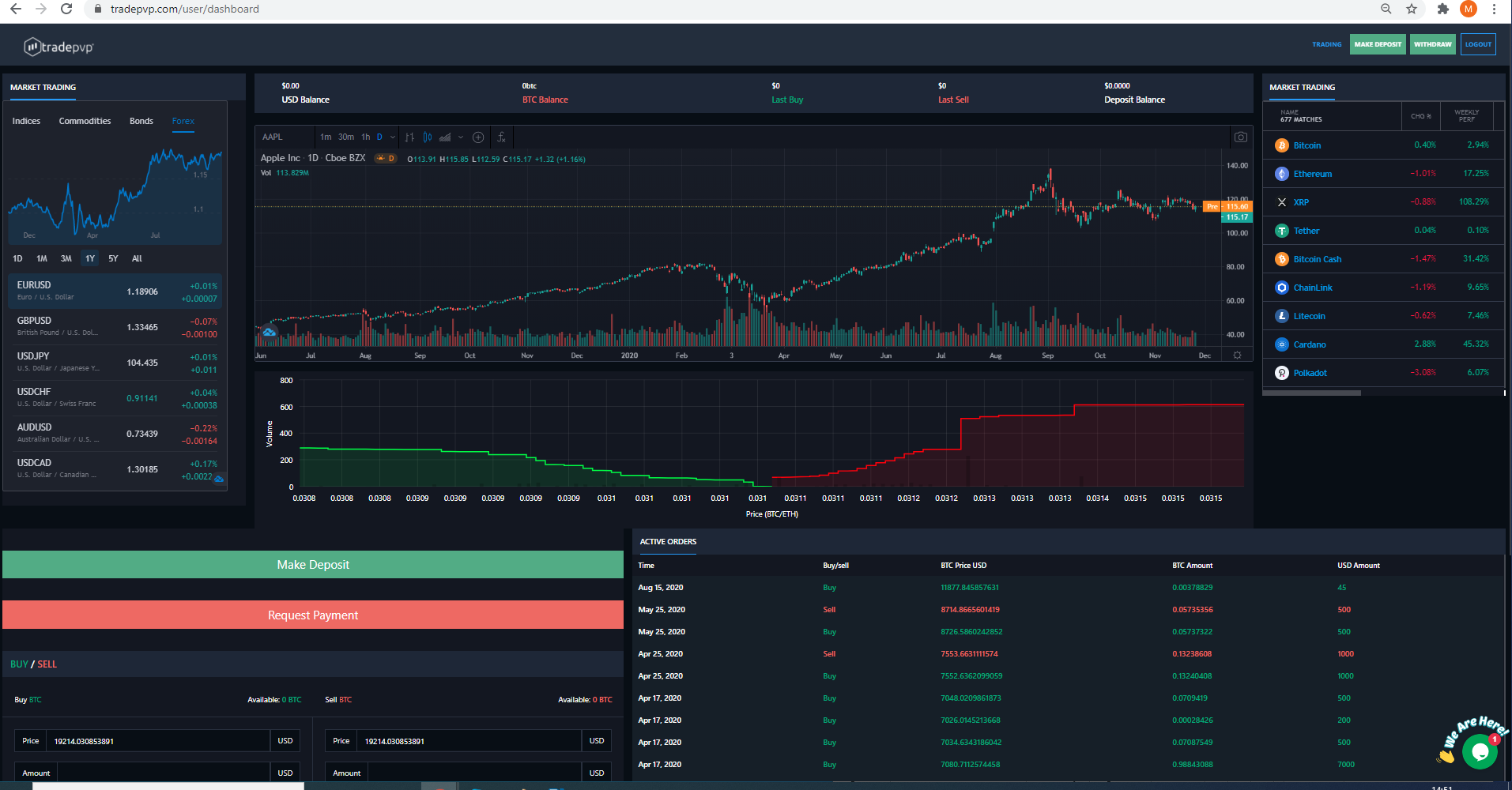Screen dimensions: 1512x790
Task: Open the chart interval dropdown arrow
Action: [x=393, y=137]
